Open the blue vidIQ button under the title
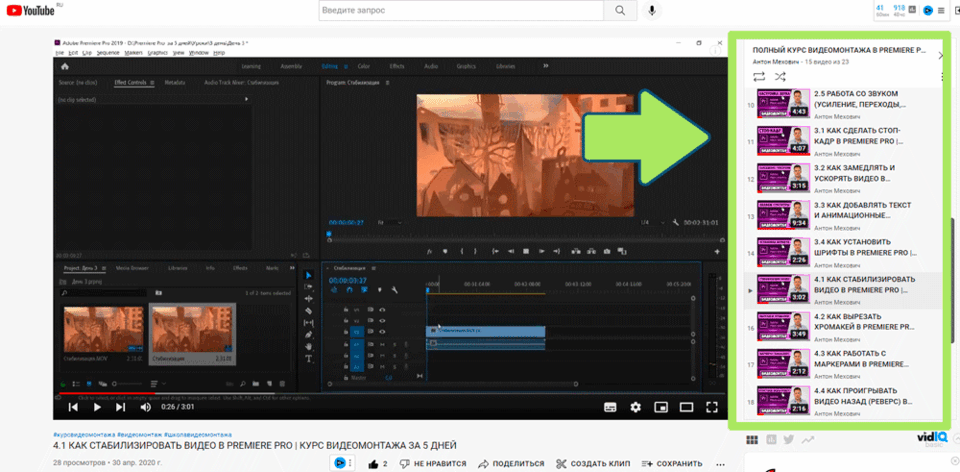Viewport: 960px width, 472px height. click(339, 463)
